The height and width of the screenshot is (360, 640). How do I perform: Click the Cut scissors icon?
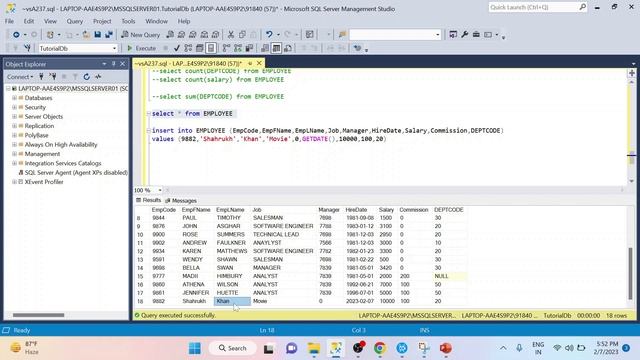[x=231, y=35]
